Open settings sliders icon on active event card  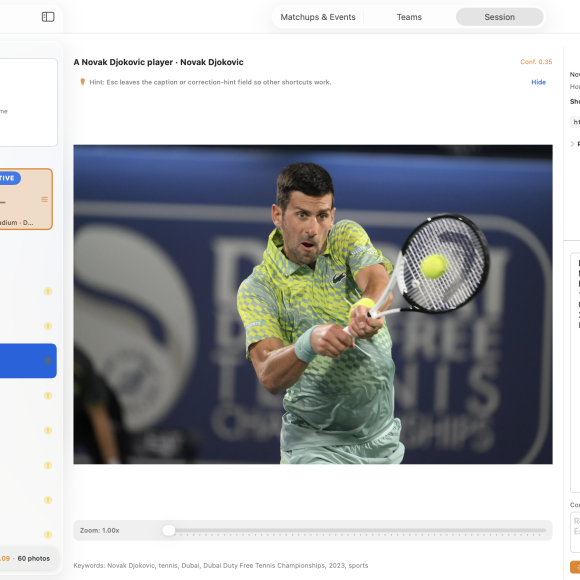(44, 199)
